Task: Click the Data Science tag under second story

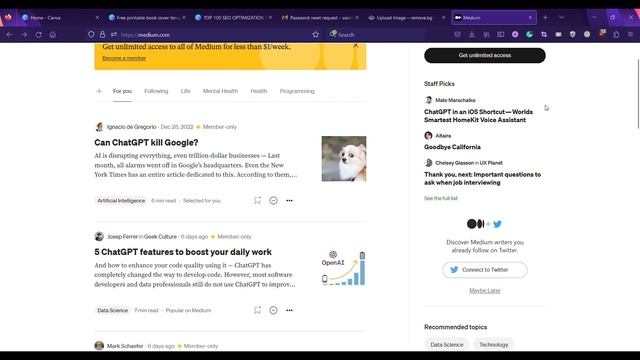Action: point(113,310)
